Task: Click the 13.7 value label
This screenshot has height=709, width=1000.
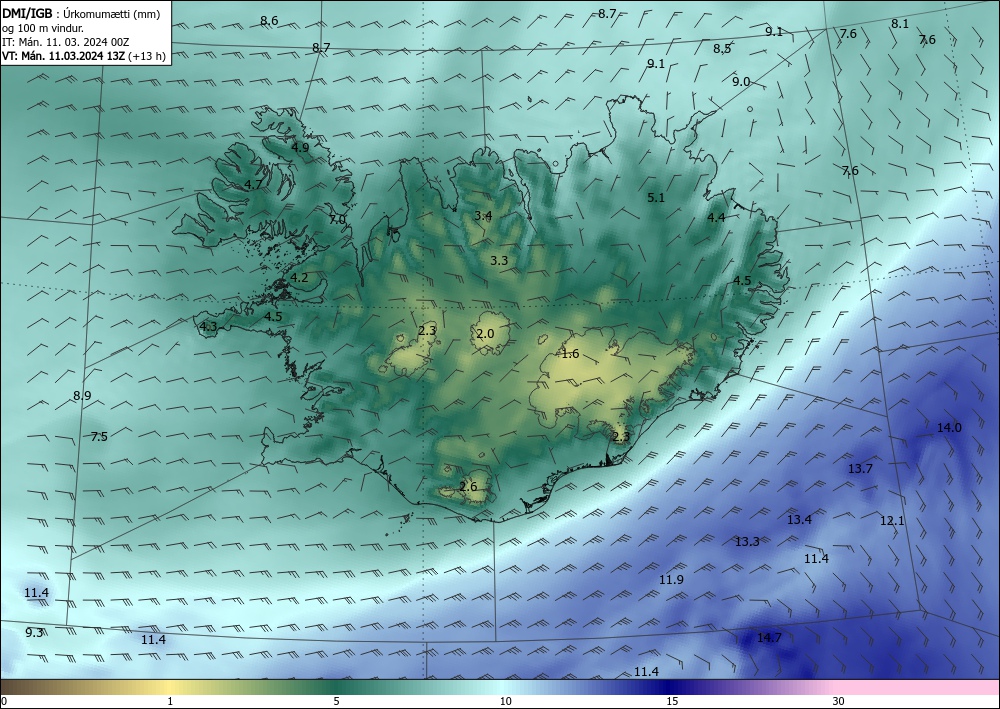Action: click(x=860, y=469)
